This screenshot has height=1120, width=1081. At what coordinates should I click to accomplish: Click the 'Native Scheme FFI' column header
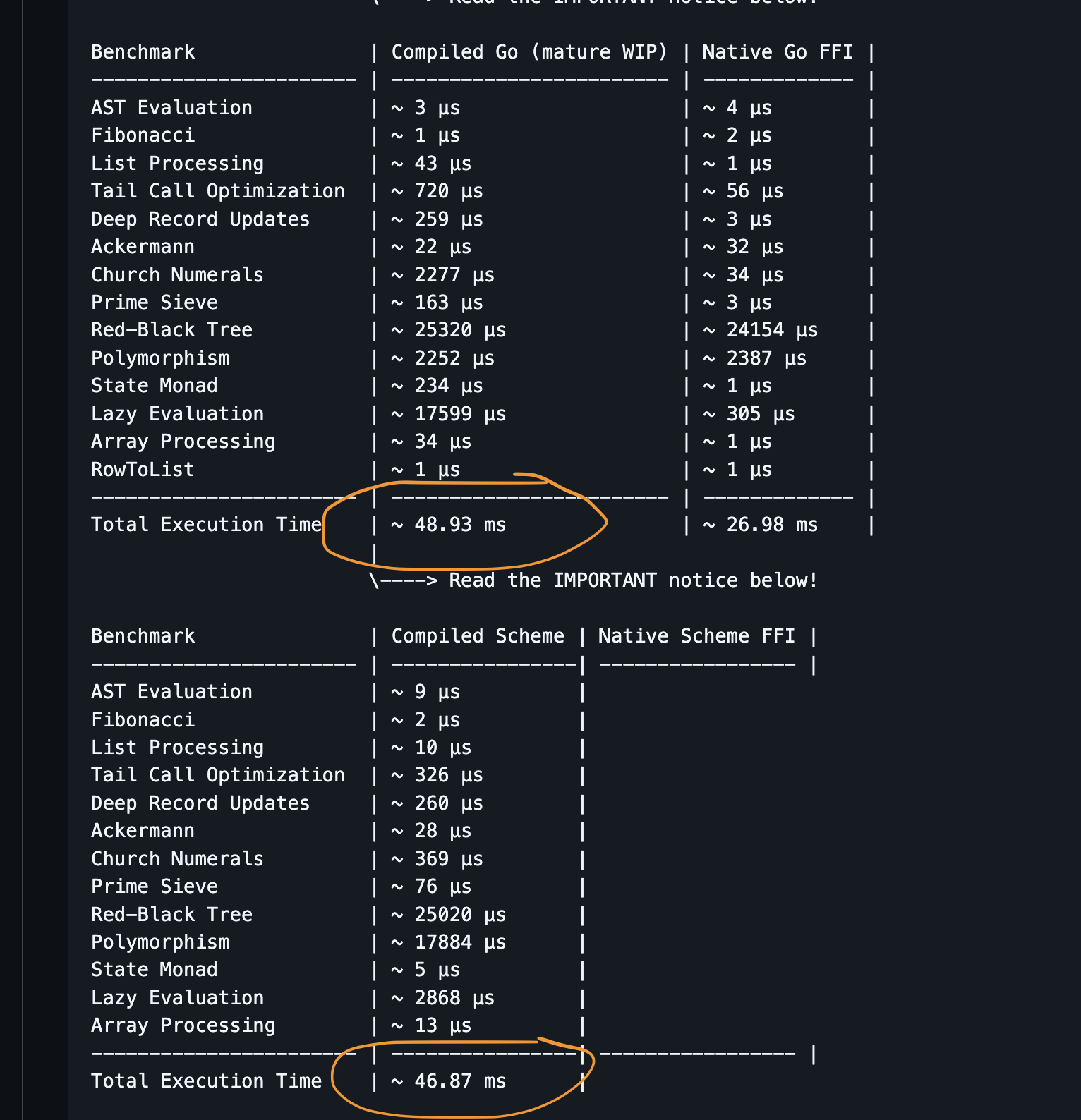696,636
